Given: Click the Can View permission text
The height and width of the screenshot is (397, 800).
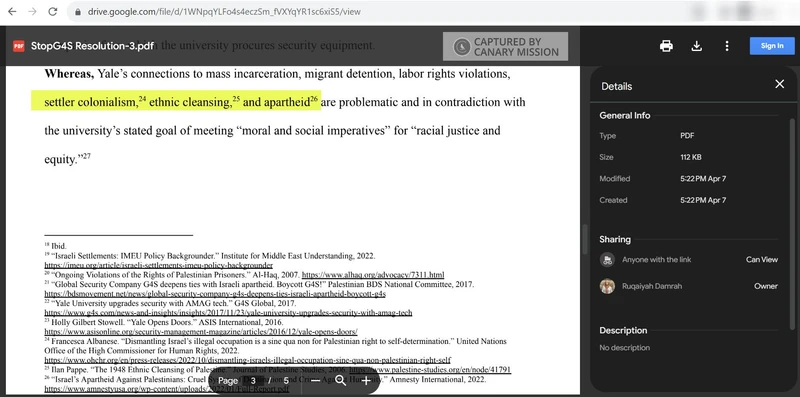Looking at the screenshot, I should pyautogui.click(x=762, y=260).
